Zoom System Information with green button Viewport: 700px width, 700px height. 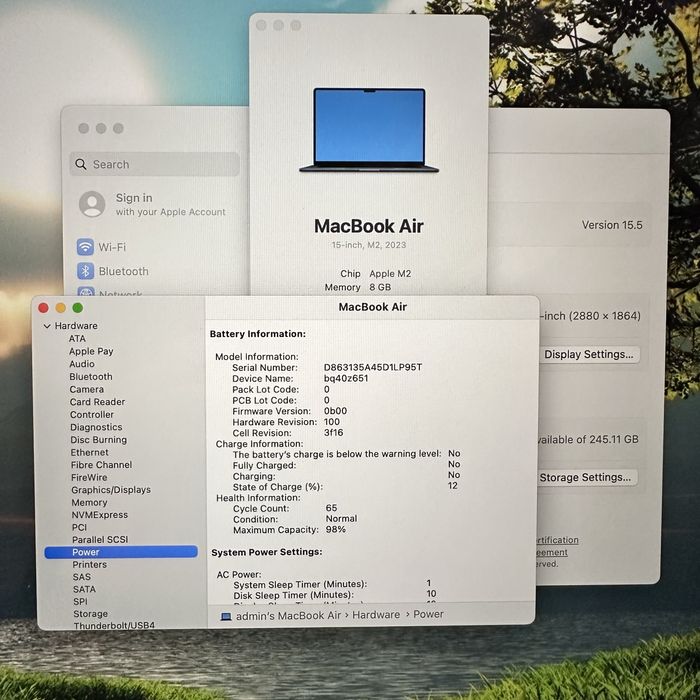click(78, 308)
